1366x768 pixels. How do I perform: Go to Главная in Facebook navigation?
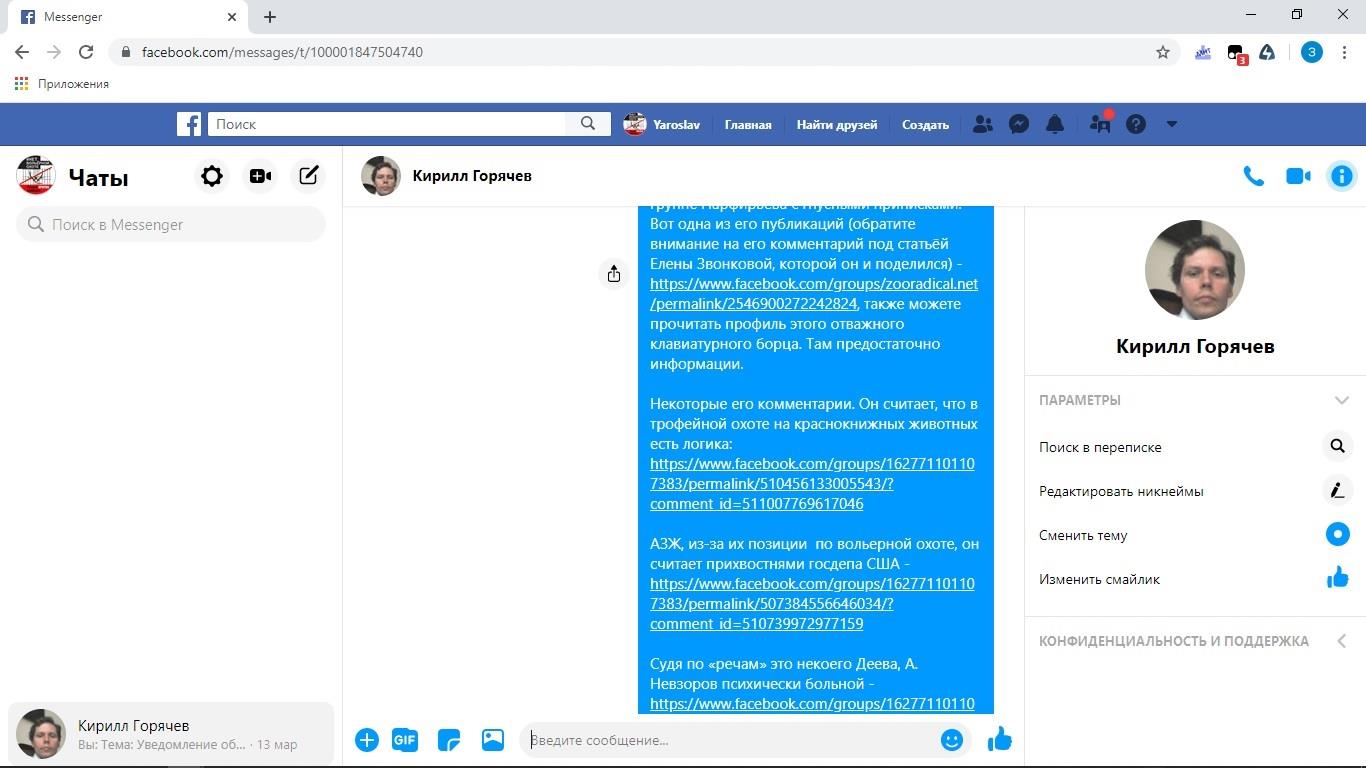tap(748, 125)
